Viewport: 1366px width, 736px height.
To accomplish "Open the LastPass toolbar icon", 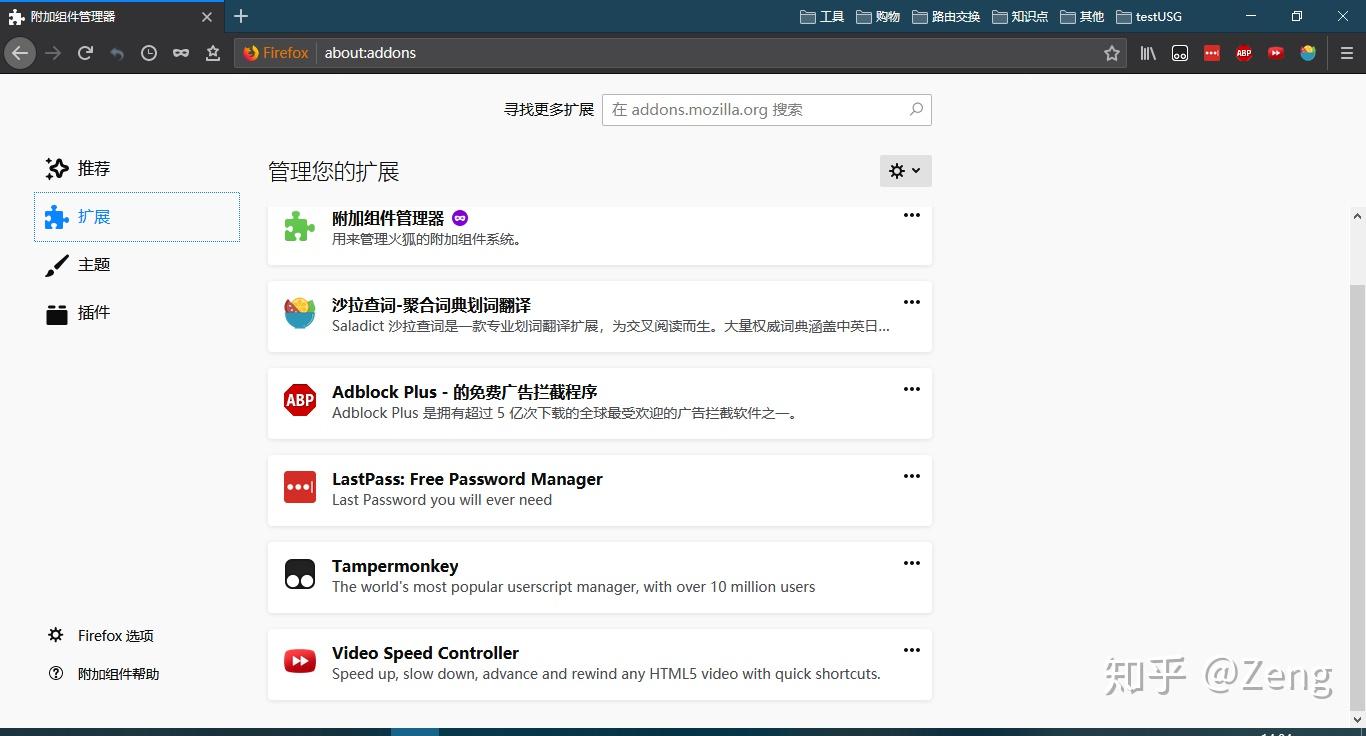I will point(1212,53).
